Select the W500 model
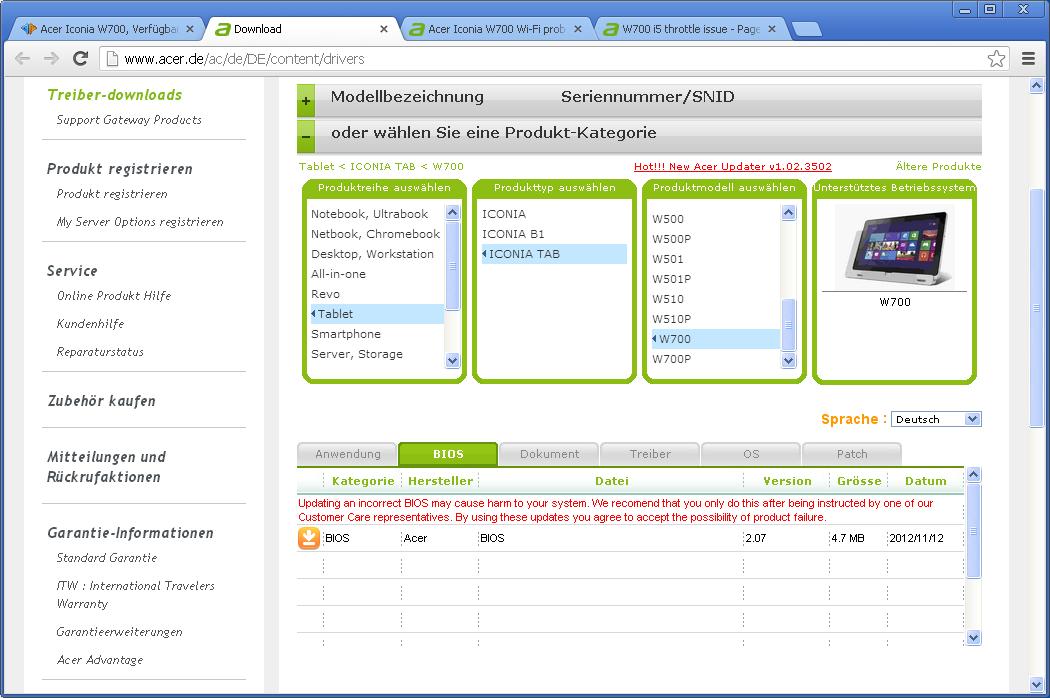 [x=668, y=219]
